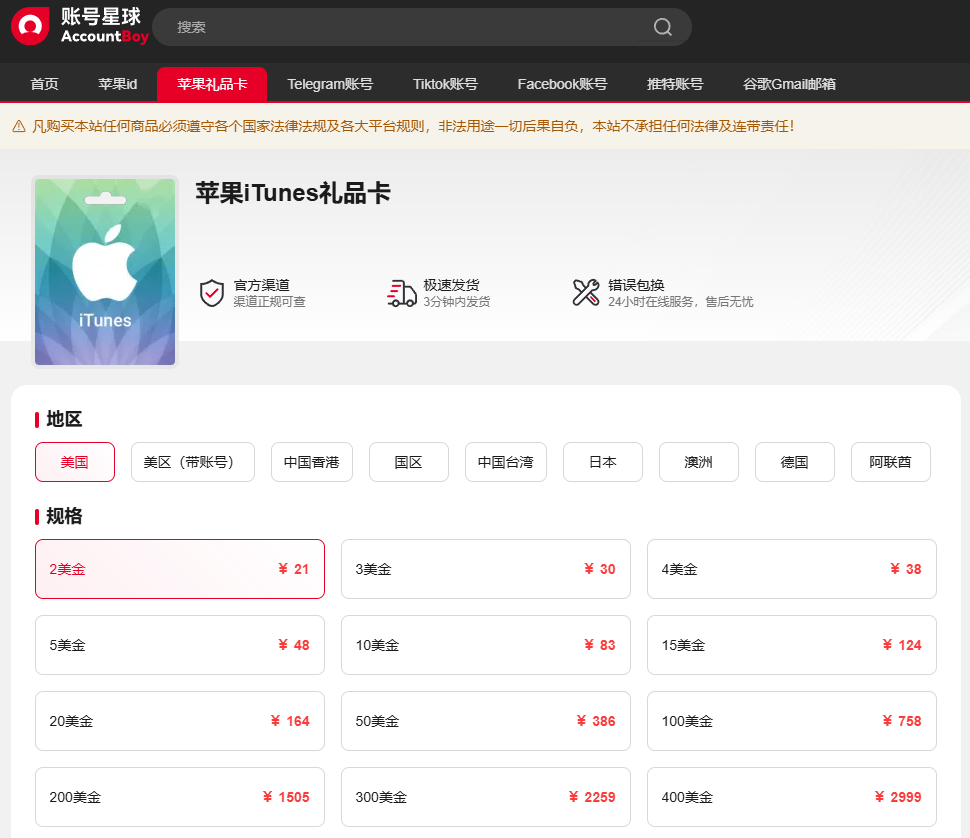This screenshot has width=970, height=838.
Task: Pick the 15美金 ¥124 option
Action: [x=792, y=645]
